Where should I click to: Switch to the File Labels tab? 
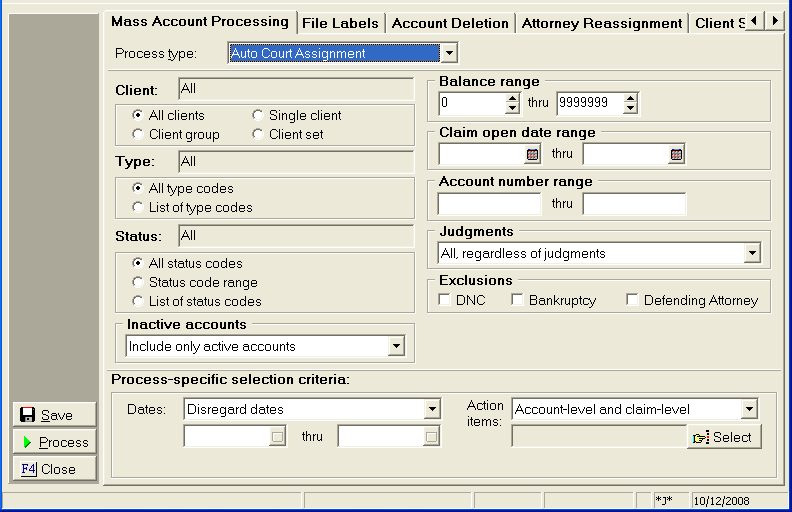[x=340, y=23]
